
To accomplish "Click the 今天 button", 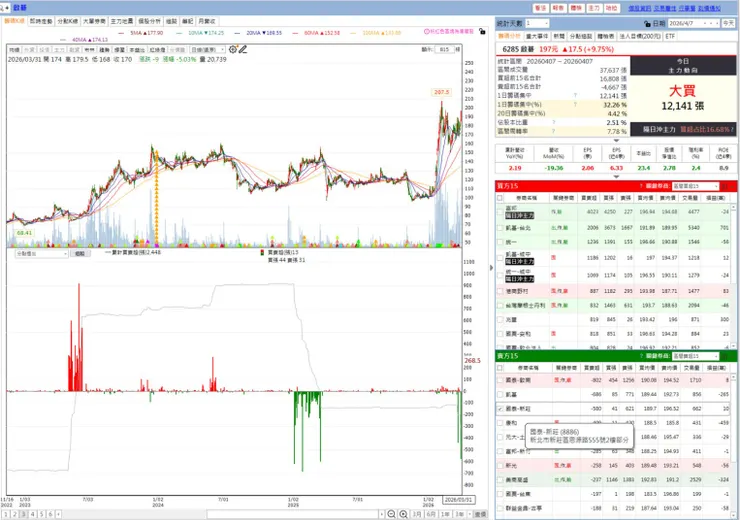I will pos(729,23).
